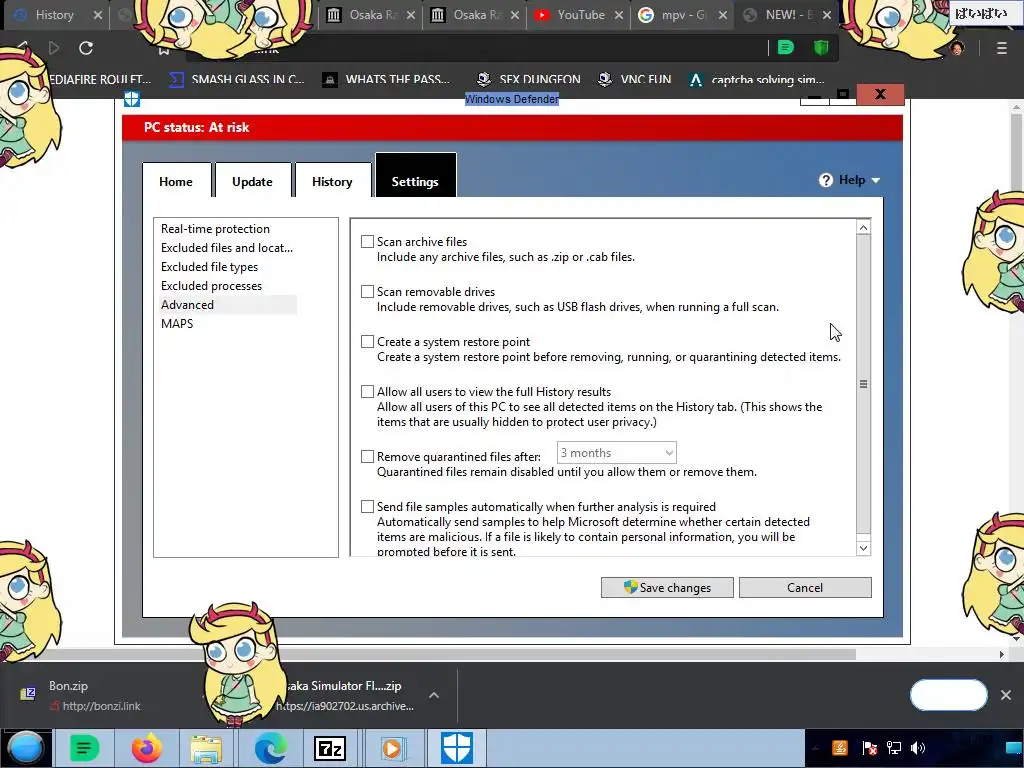Select the MAPS settings entry
Image resolution: width=1024 pixels, height=768 pixels.
point(177,323)
